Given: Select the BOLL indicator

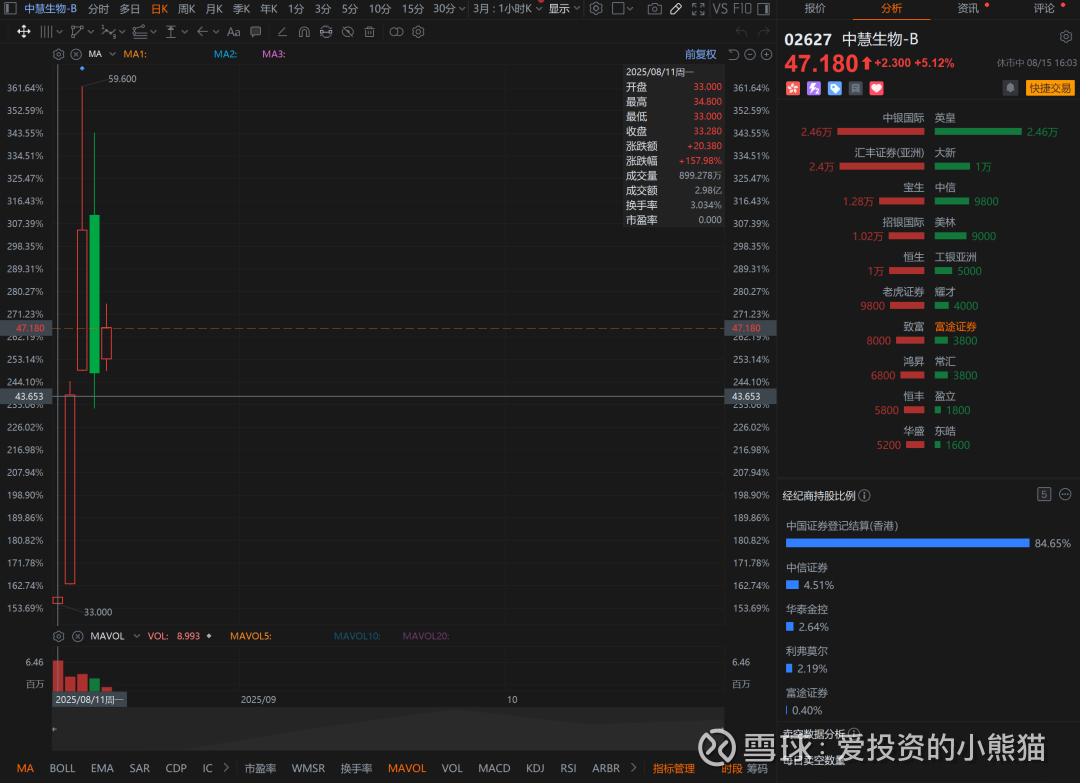Looking at the screenshot, I should click(x=62, y=769).
